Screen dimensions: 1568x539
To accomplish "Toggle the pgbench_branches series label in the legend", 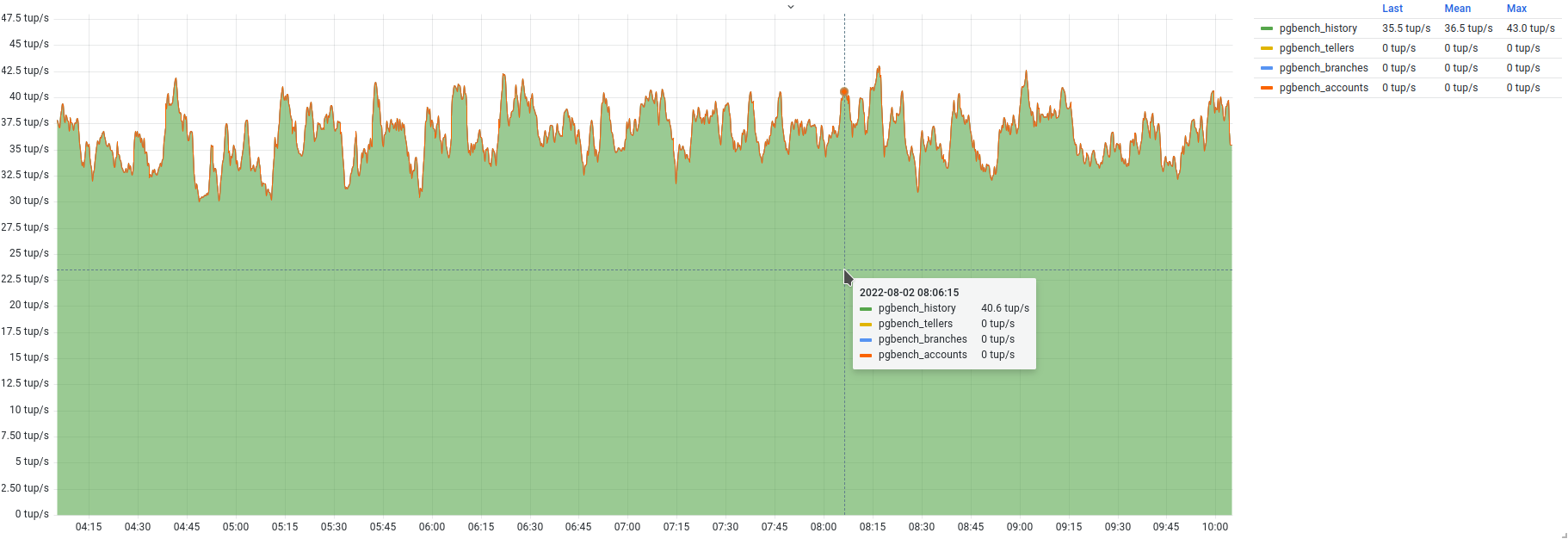I will 1324,68.
